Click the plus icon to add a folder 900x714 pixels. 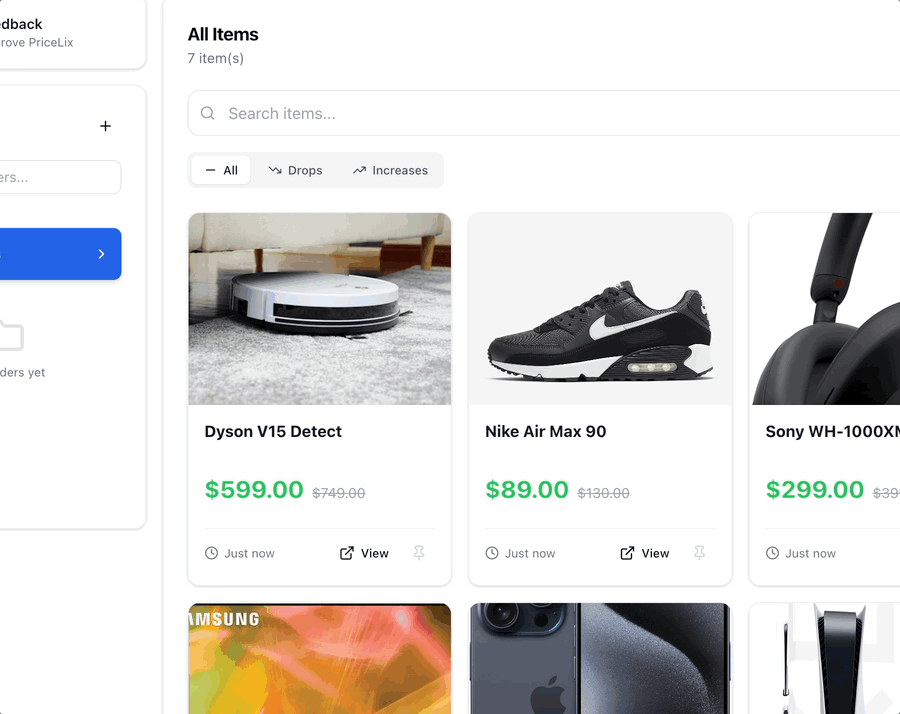(105, 126)
